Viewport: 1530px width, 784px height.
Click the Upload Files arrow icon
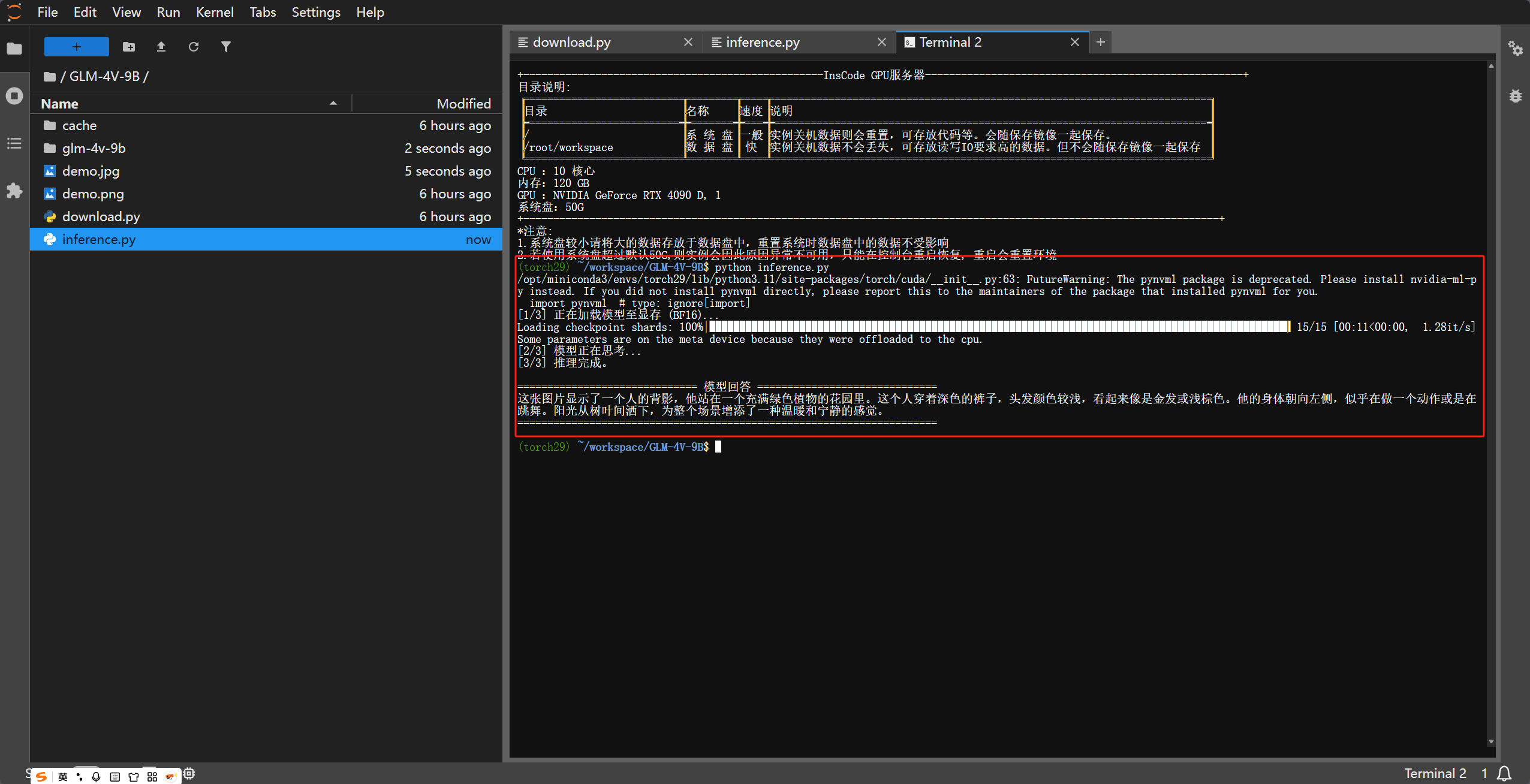tap(161, 47)
